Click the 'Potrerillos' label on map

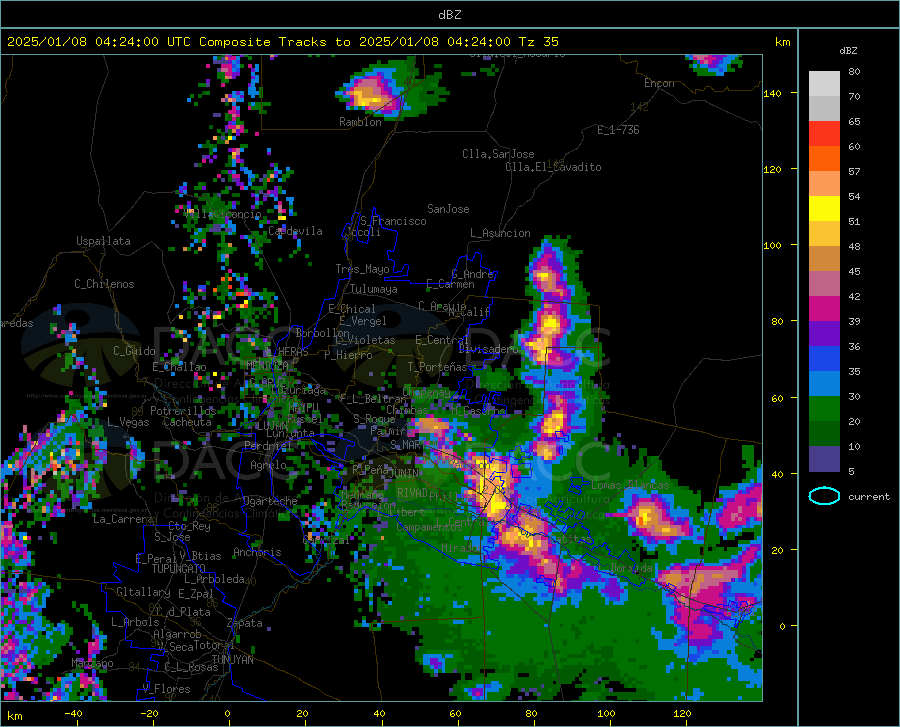tap(183, 411)
